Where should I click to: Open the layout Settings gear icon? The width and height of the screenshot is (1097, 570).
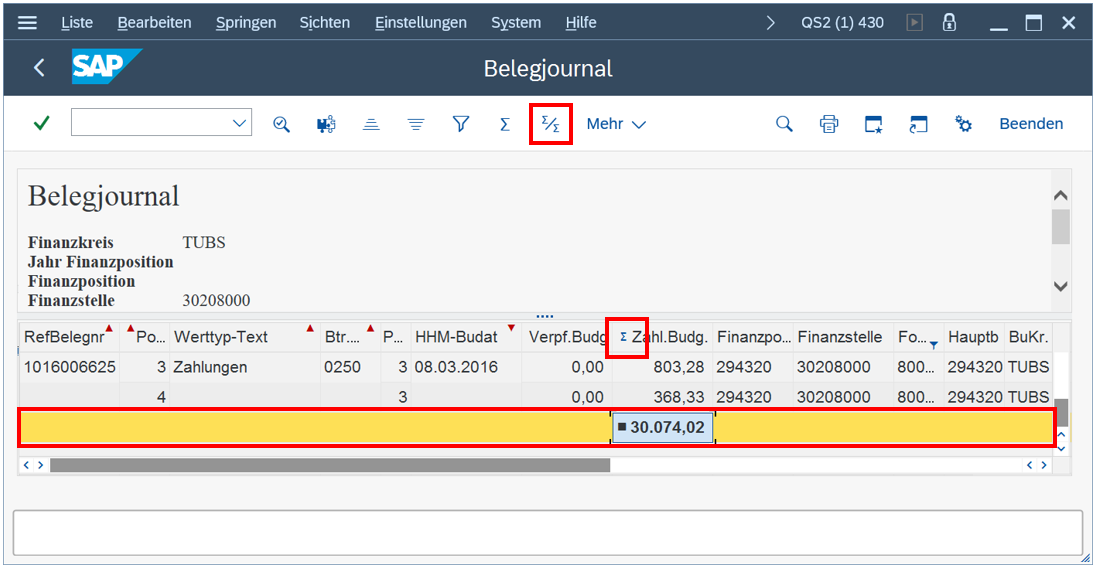click(963, 124)
